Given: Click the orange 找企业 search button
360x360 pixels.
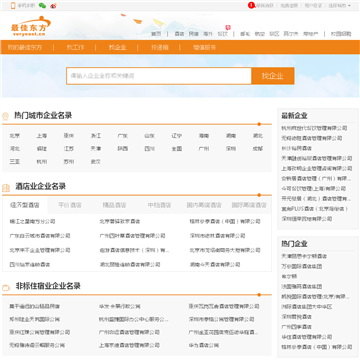Looking at the screenshot, I should (x=273, y=76).
